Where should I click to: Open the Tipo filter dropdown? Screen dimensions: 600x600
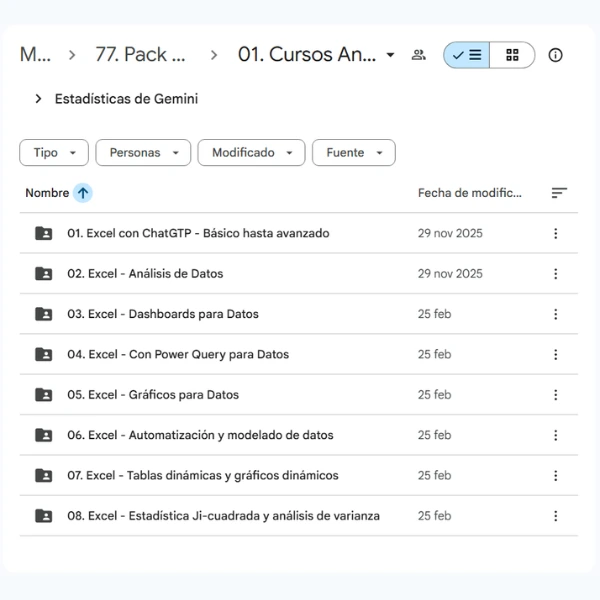[54, 153]
